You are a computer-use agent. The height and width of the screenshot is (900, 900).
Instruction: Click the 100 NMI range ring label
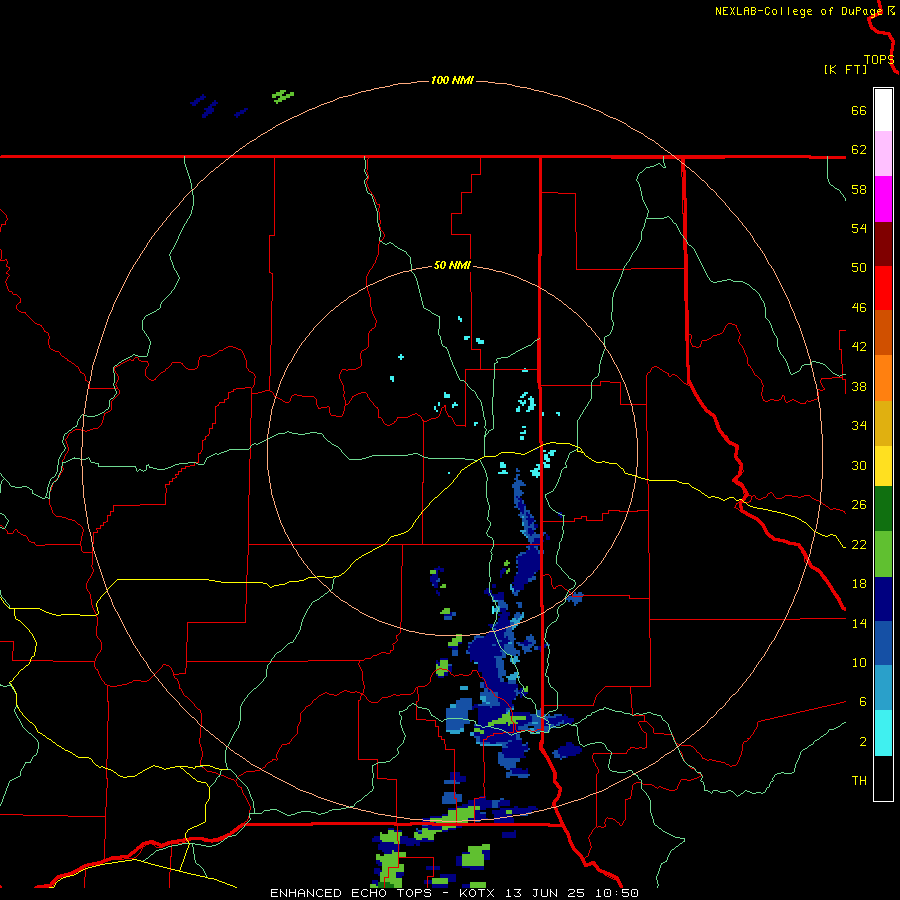[452, 80]
